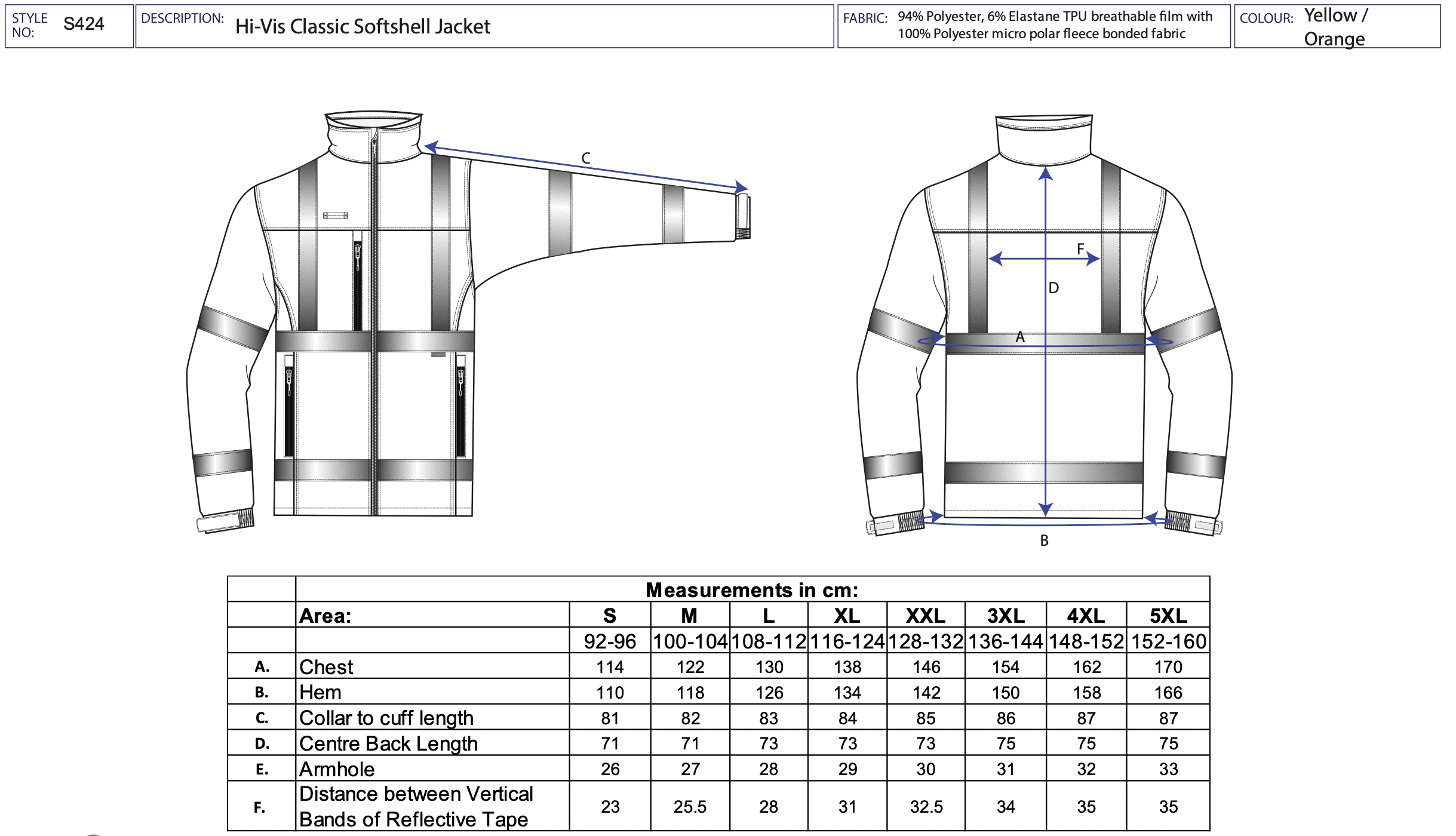Image resolution: width=1456 pixels, height=836 pixels.
Task: Click the row letter E. cell
Action: [x=262, y=769]
